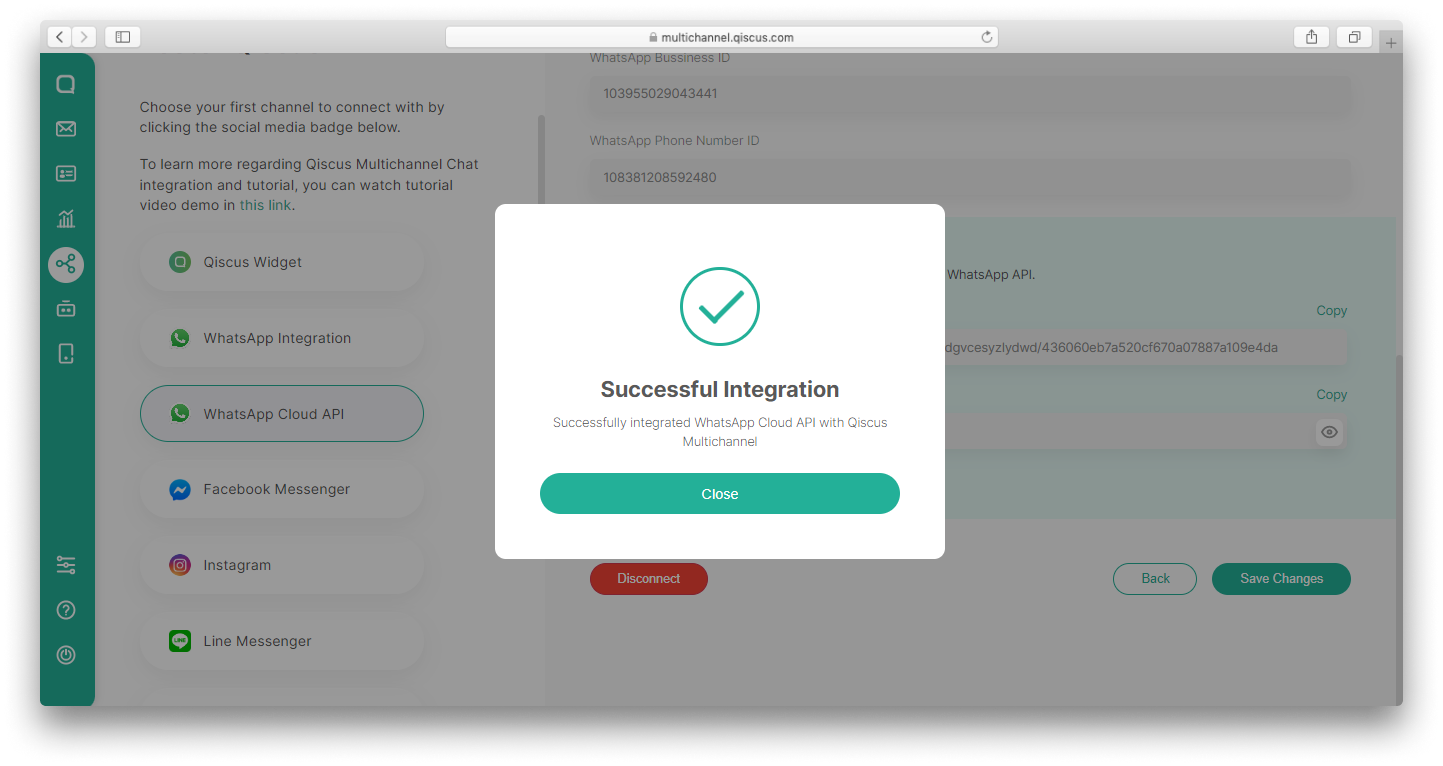Open the analytics chart sidebar icon
Image resolution: width=1443 pixels, height=766 pixels.
[x=66, y=219]
